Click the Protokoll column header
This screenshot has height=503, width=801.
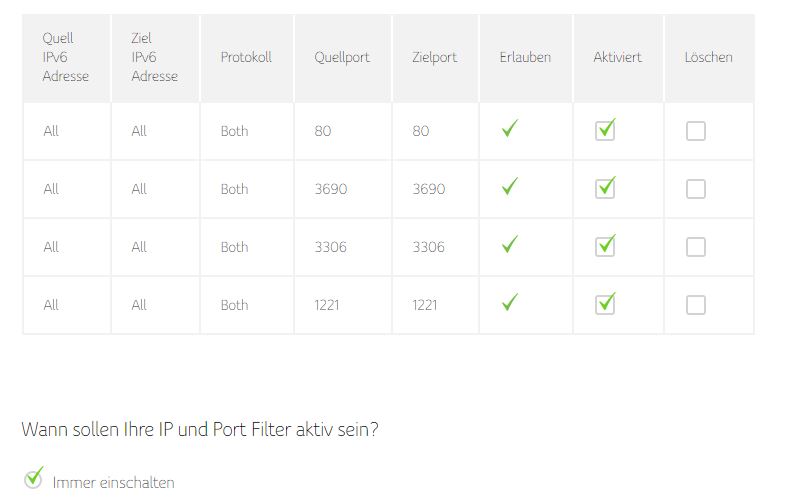coord(246,57)
